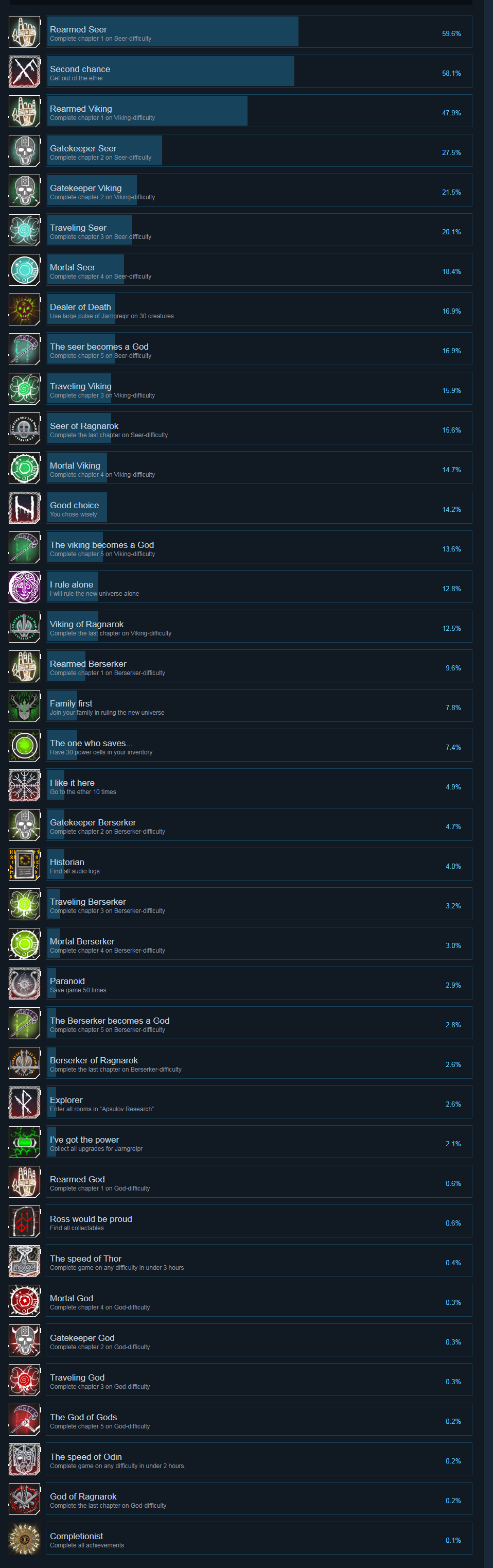The width and height of the screenshot is (493, 1568).
Task: Click the Dealer of Death icon
Action: click(x=24, y=310)
